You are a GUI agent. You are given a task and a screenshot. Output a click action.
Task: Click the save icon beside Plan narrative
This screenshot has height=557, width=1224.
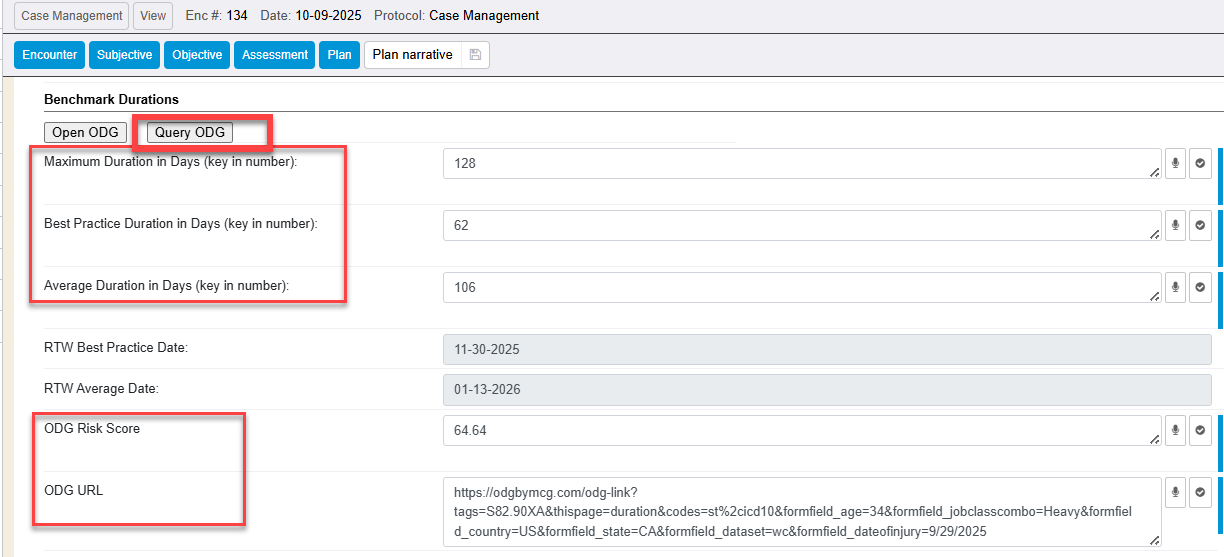click(x=475, y=55)
